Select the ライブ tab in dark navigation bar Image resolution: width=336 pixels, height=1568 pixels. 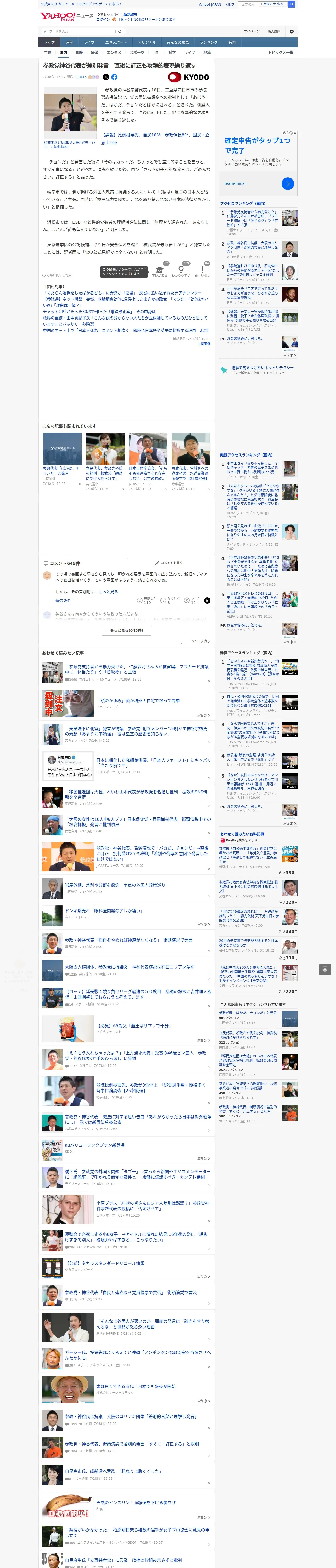point(89,43)
